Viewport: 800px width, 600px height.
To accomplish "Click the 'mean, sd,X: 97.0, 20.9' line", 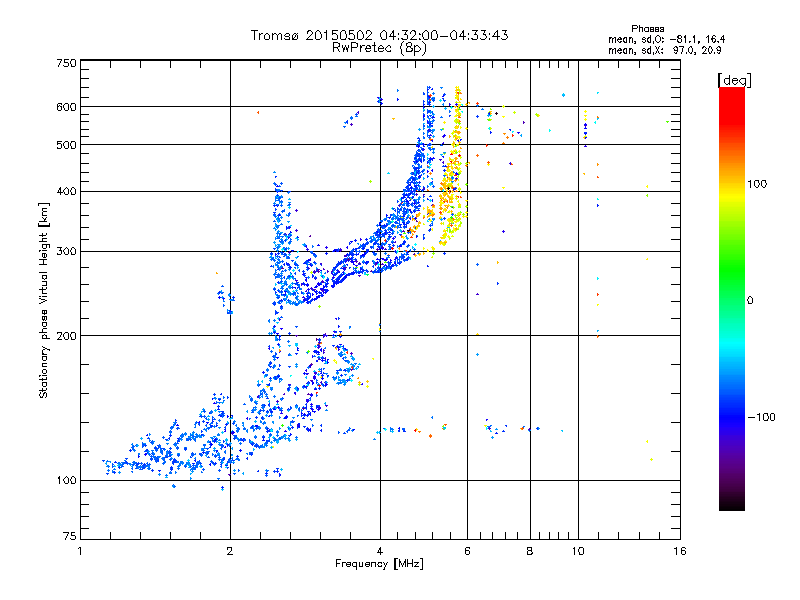I will click(x=664, y=50).
